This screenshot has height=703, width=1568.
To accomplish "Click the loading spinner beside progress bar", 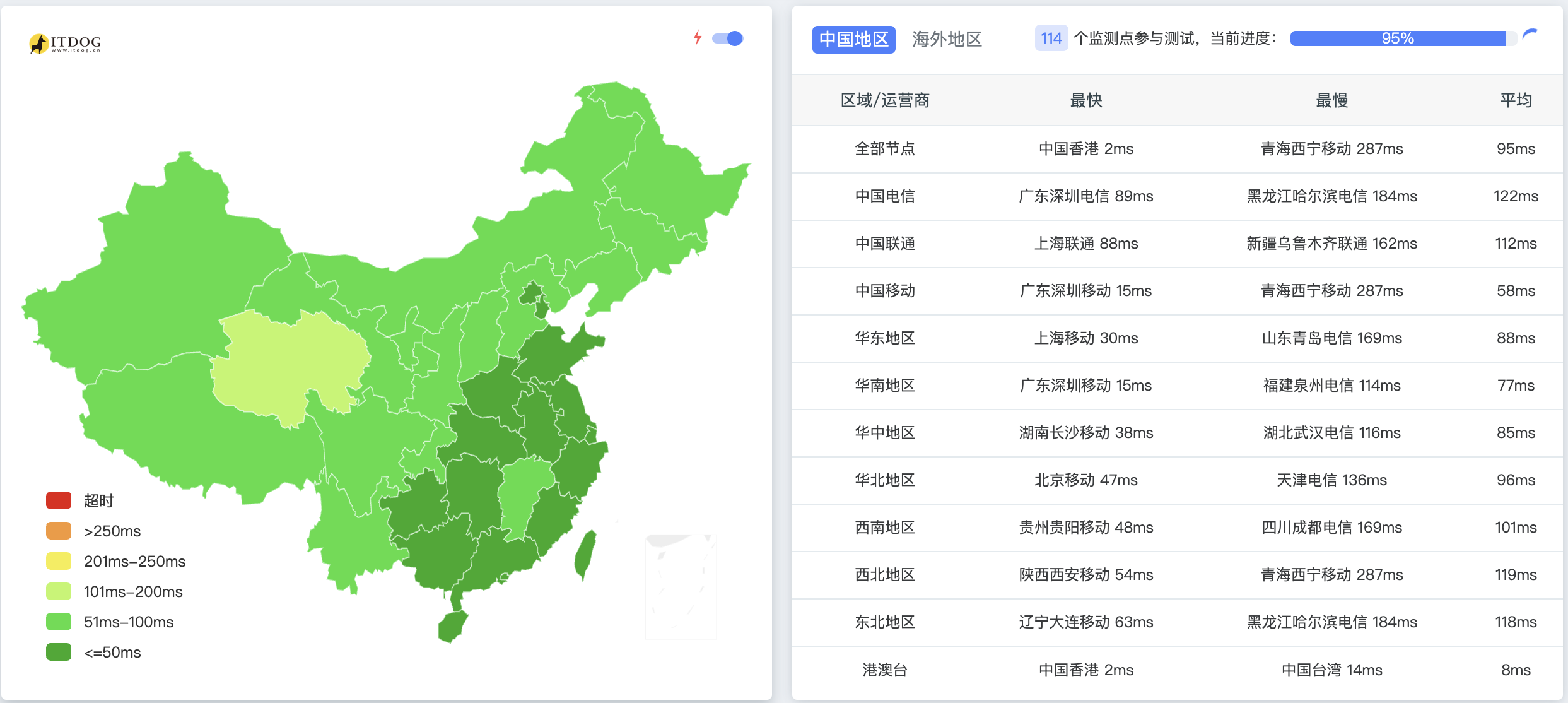I will pyautogui.click(x=1530, y=35).
